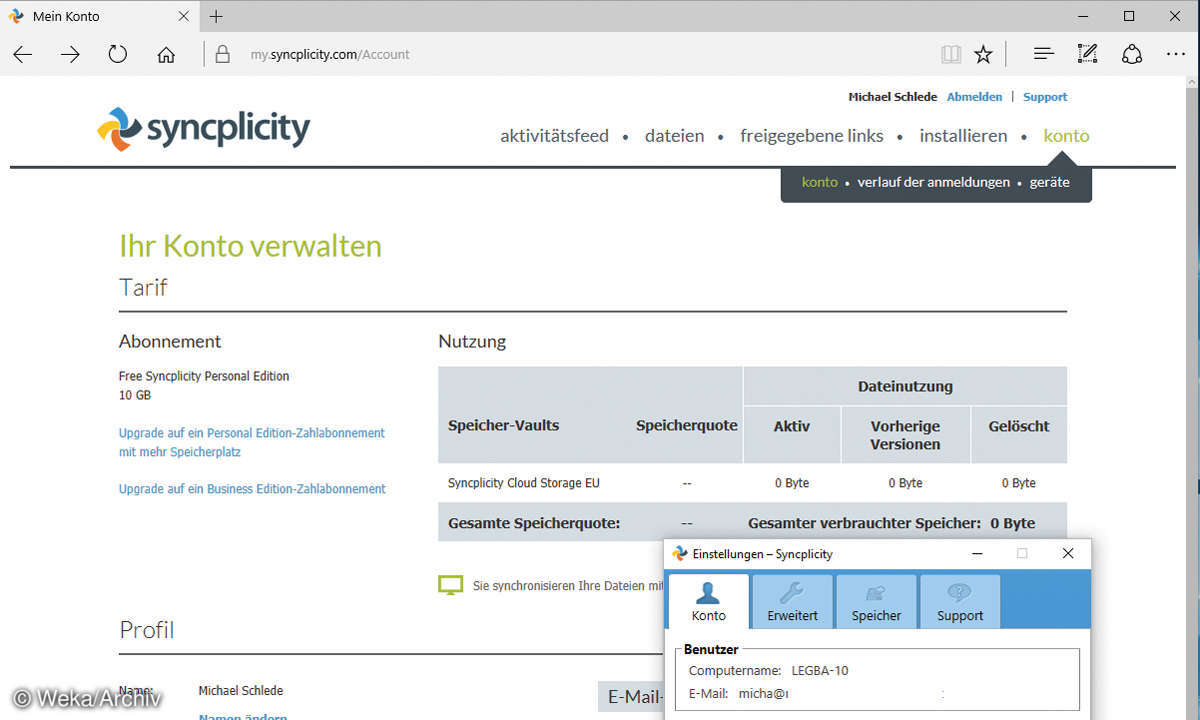Open a new browser tab with plus
This screenshot has height=720, width=1200.
(x=216, y=16)
